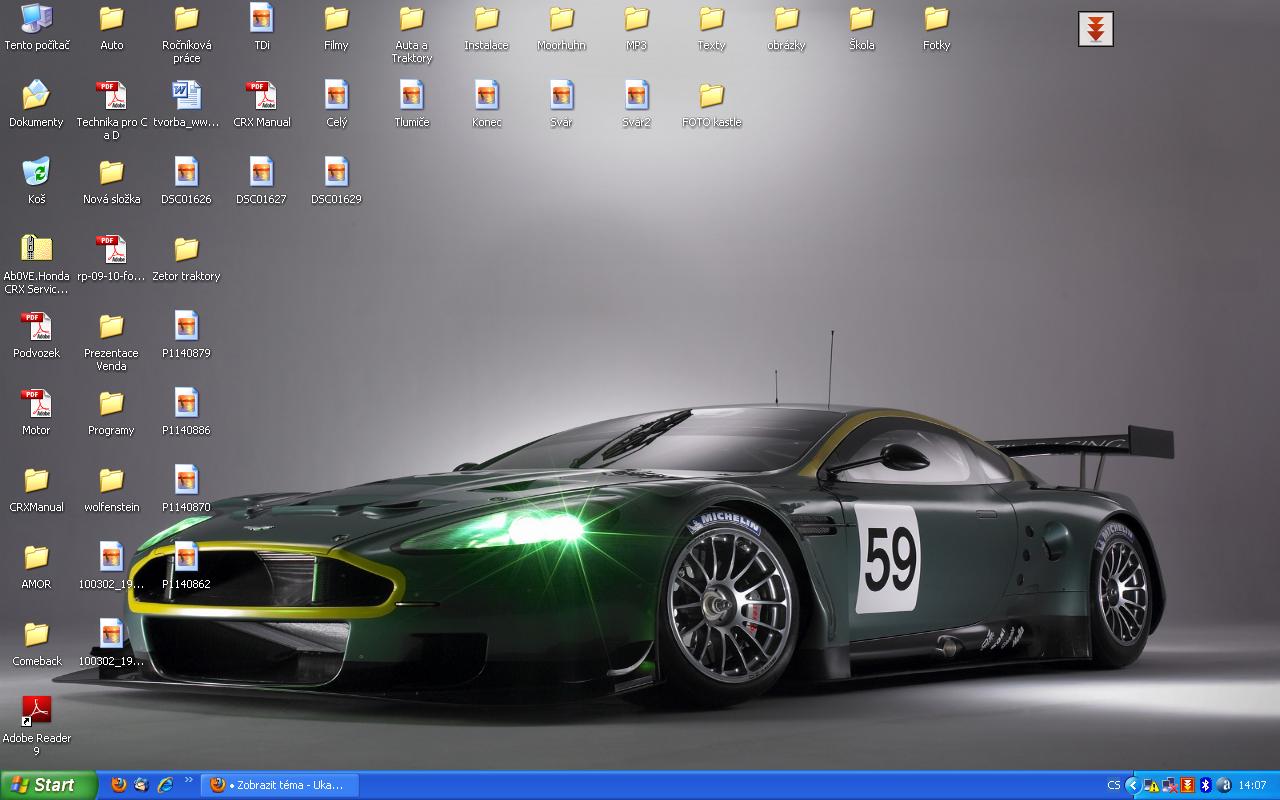Select the Koš recycle bin icon
Image resolution: width=1280 pixels, height=800 pixels.
[36, 172]
